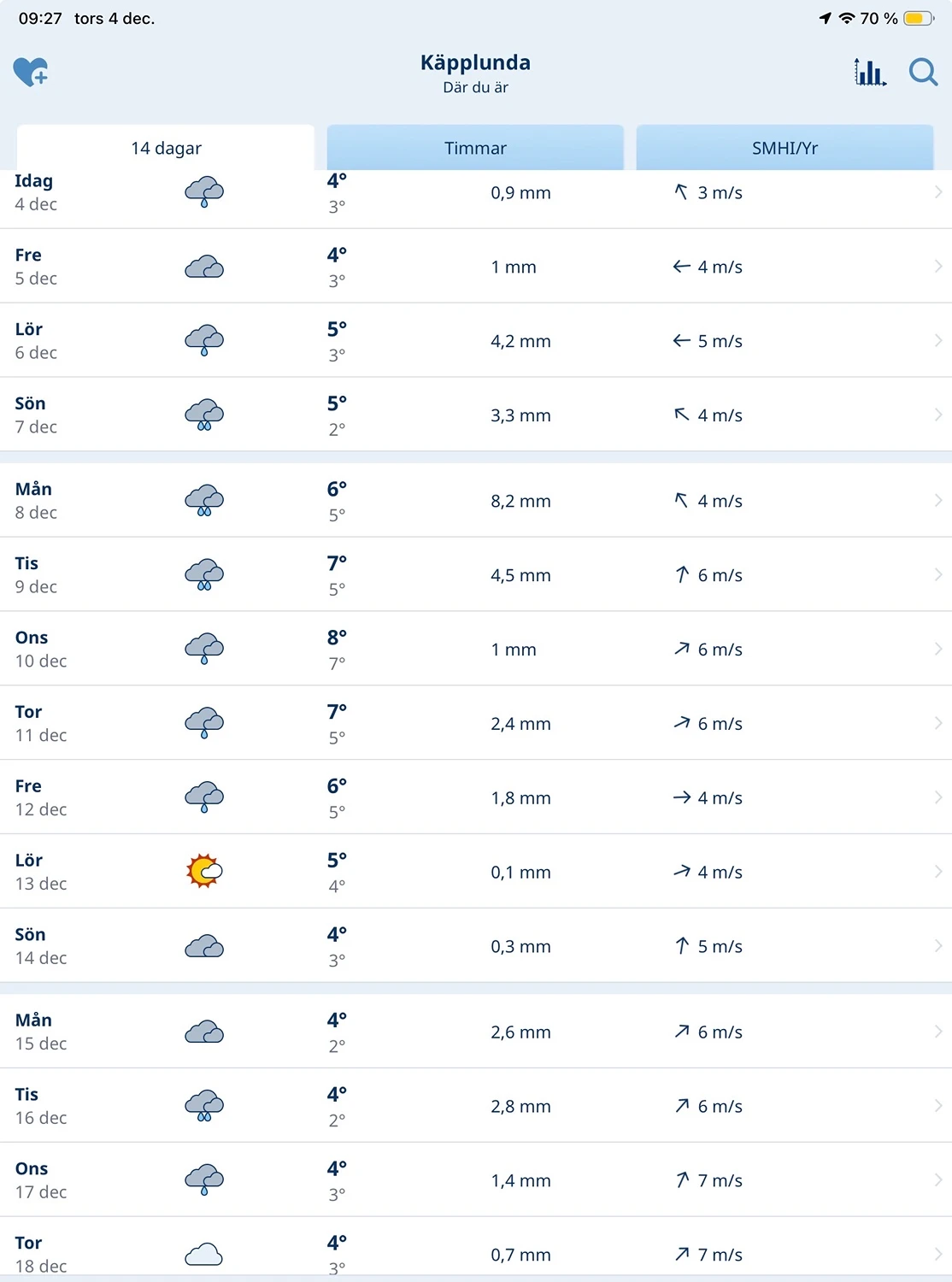Tap the cloud icon for Fre 5 dec
Screen dimensions: 952x1282
click(204, 268)
